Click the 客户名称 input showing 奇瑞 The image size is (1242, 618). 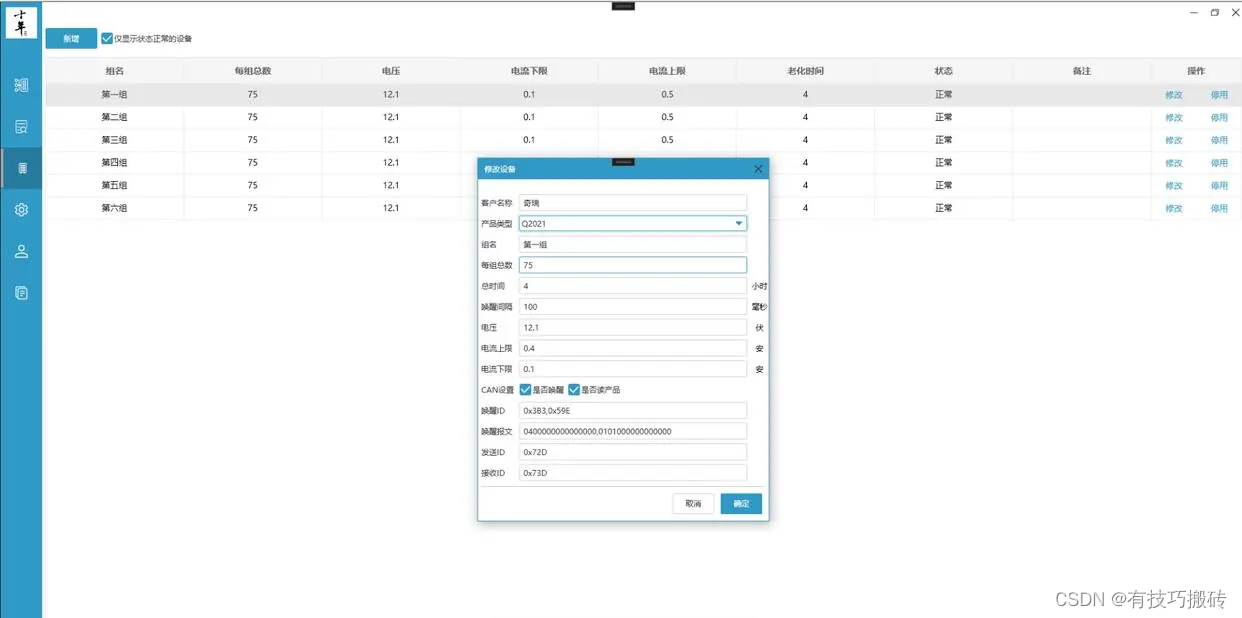[x=632, y=201]
